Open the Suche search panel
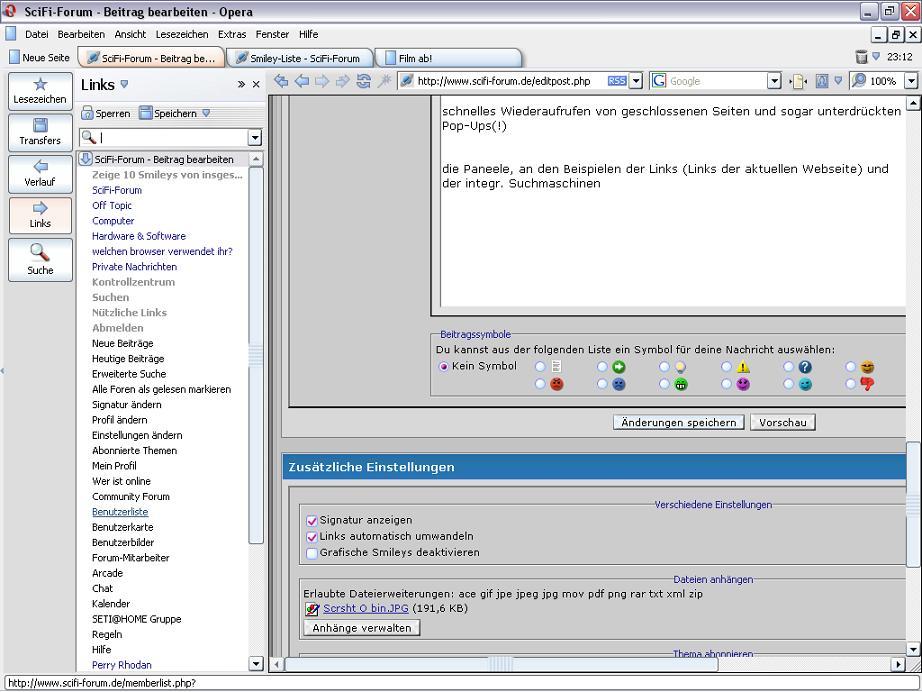 40,259
